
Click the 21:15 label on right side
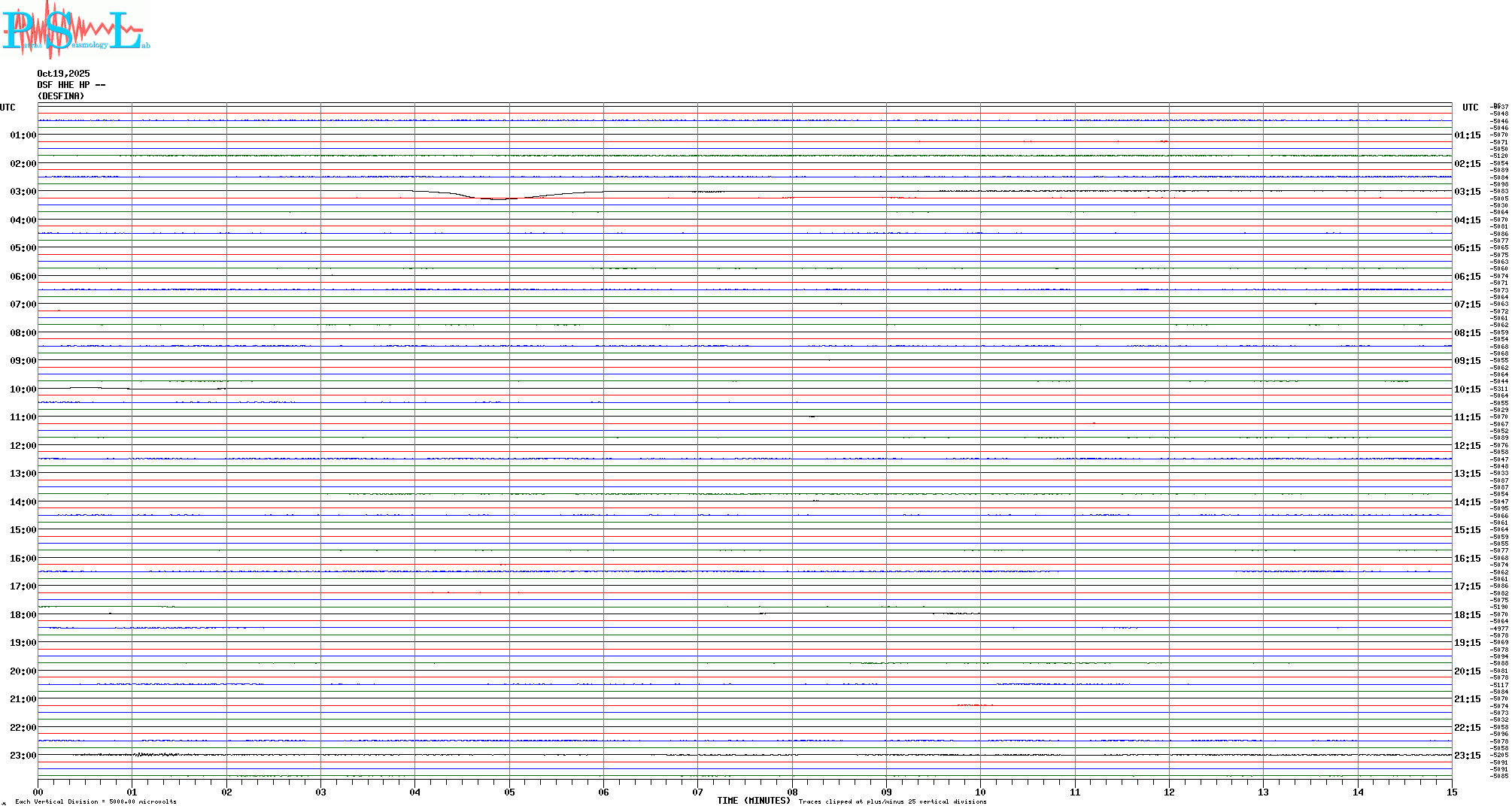coord(1467,699)
